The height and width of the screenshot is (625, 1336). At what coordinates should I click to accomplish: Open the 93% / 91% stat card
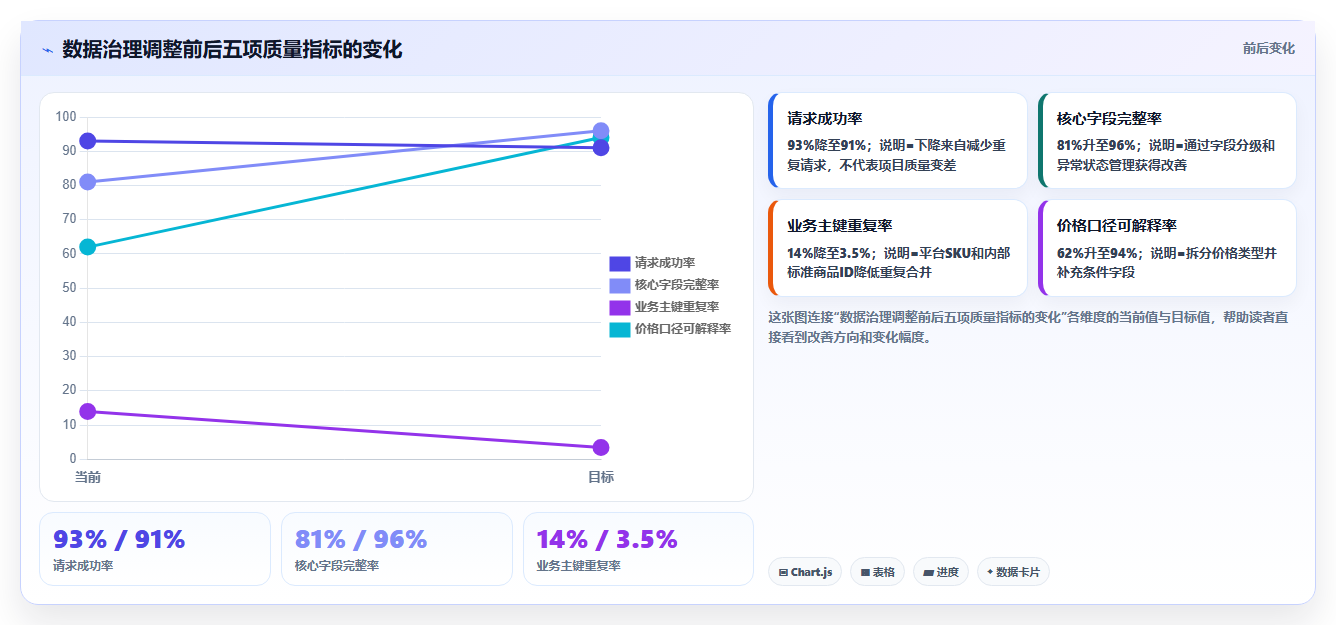click(155, 549)
